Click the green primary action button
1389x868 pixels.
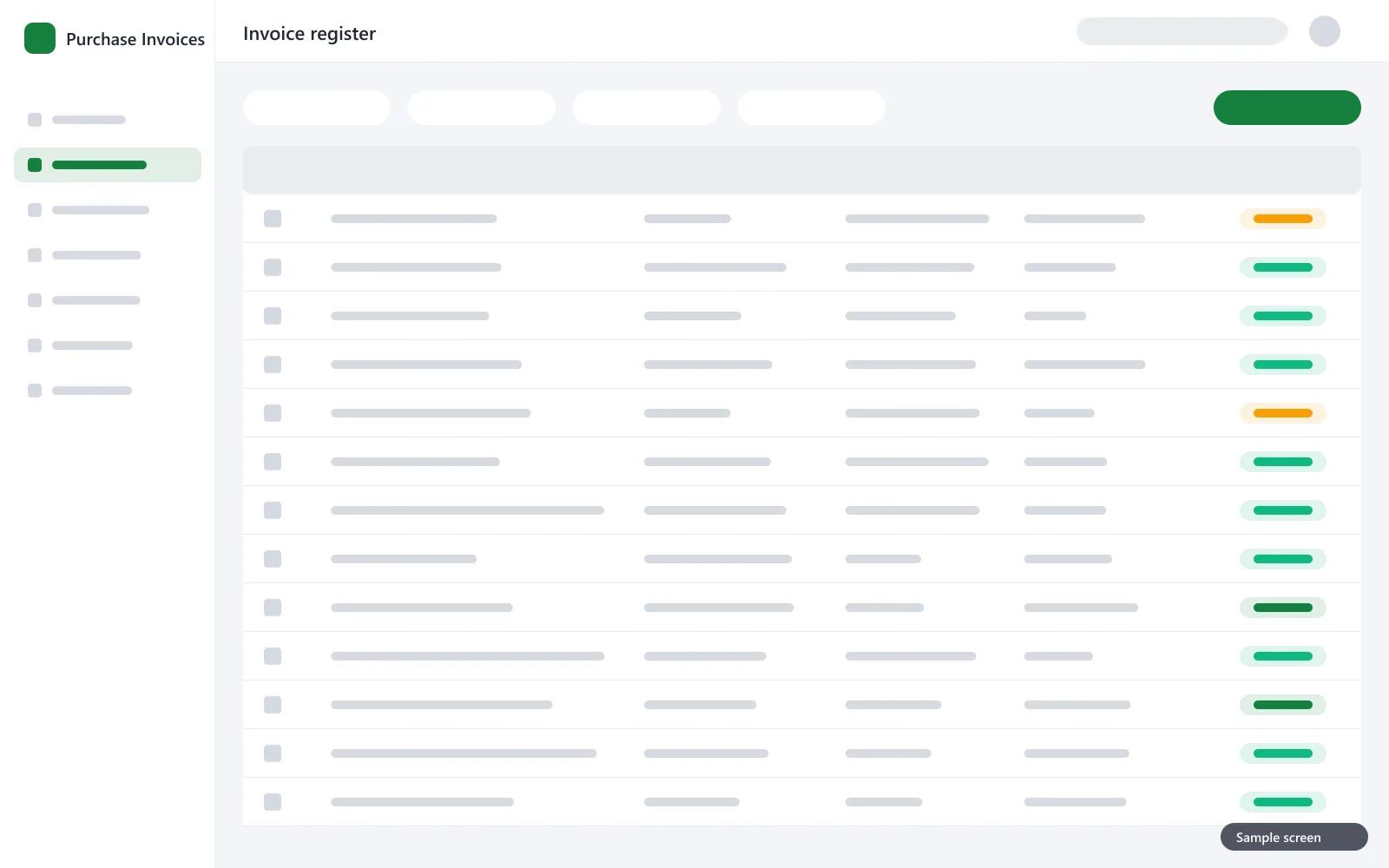coord(1287,108)
